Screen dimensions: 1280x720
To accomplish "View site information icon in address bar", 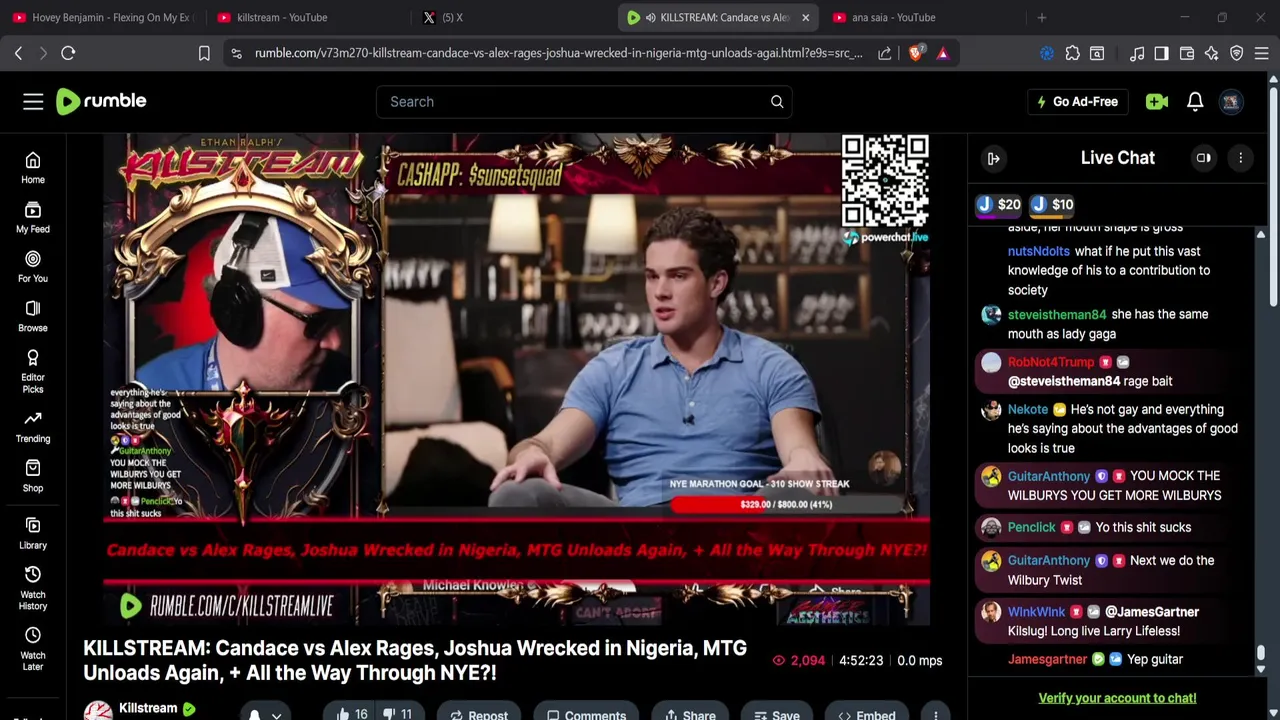I will point(236,53).
